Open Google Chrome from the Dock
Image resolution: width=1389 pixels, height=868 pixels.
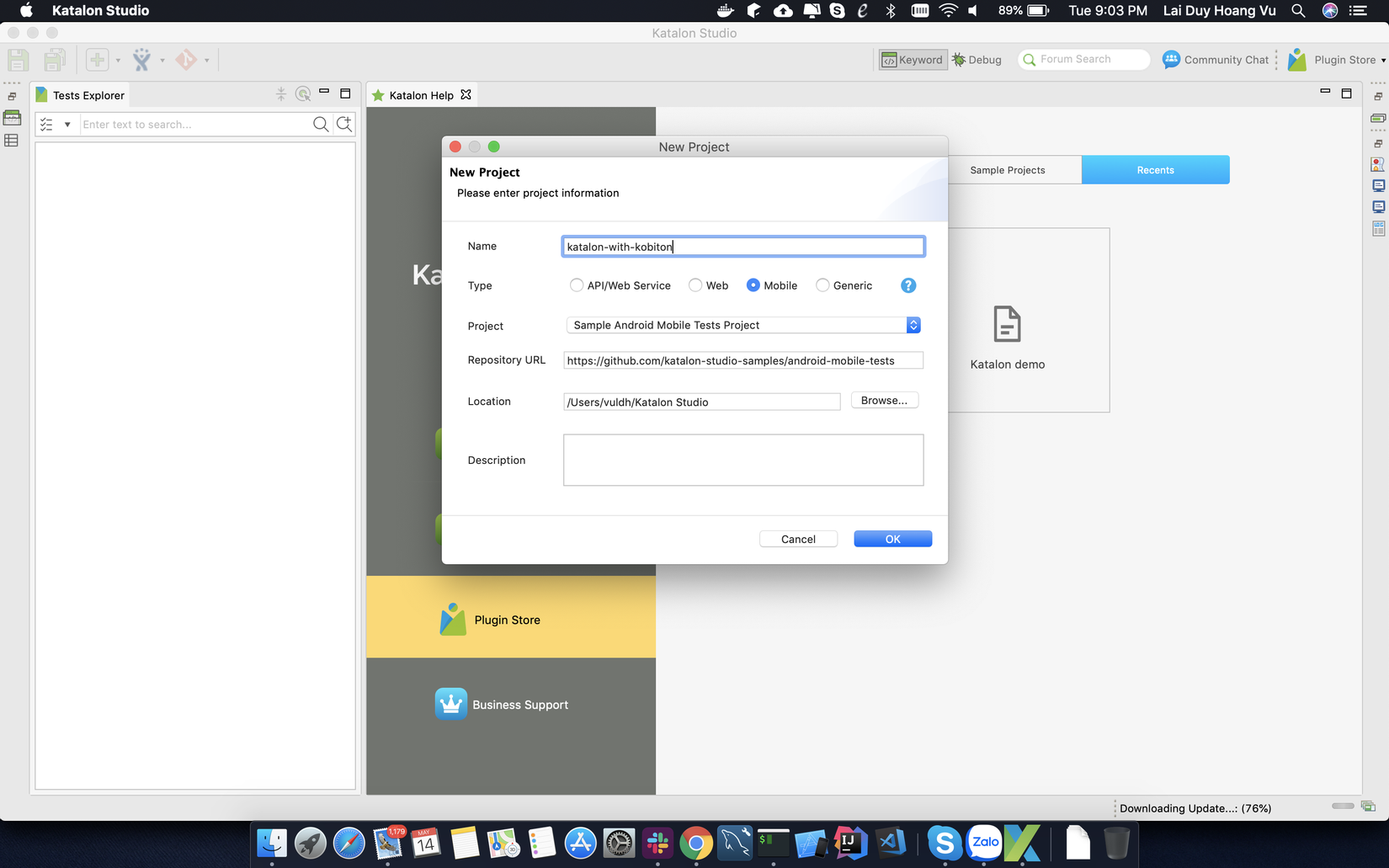click(696, 843)
